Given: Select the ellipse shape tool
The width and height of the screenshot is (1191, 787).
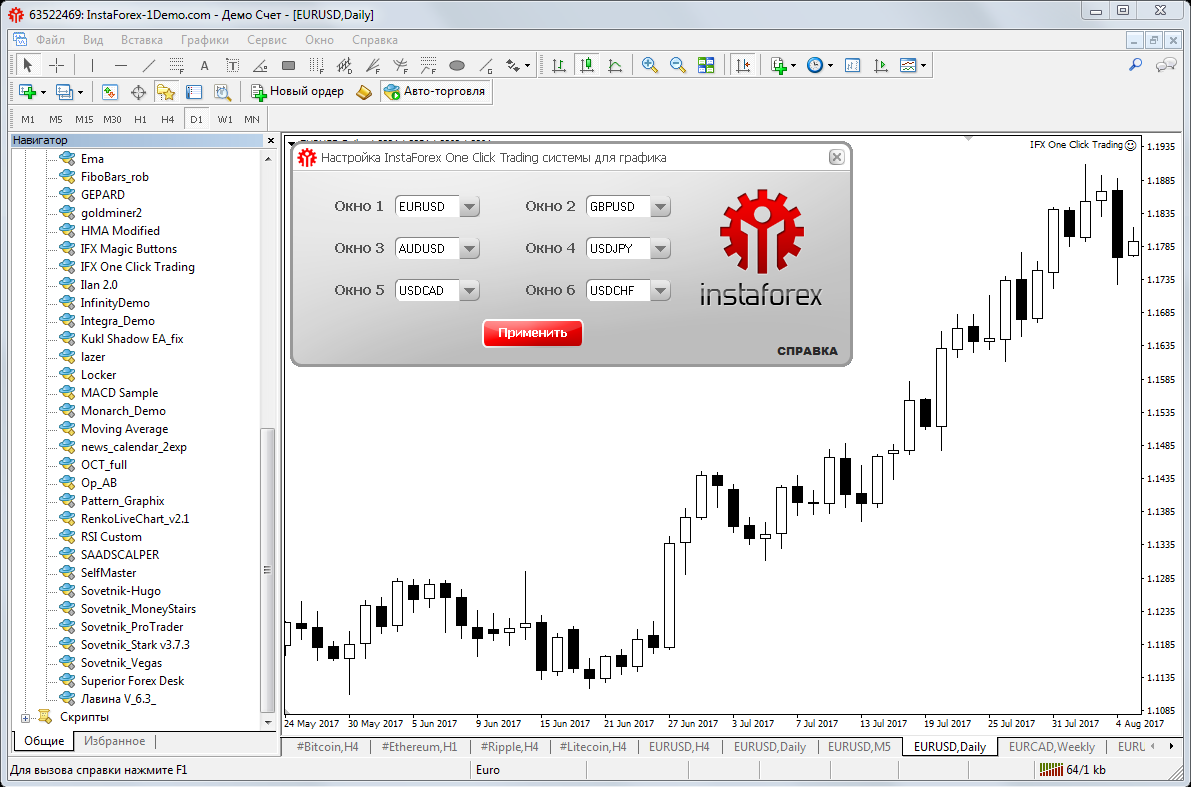Looking at the screenshot, I should 456,65.
